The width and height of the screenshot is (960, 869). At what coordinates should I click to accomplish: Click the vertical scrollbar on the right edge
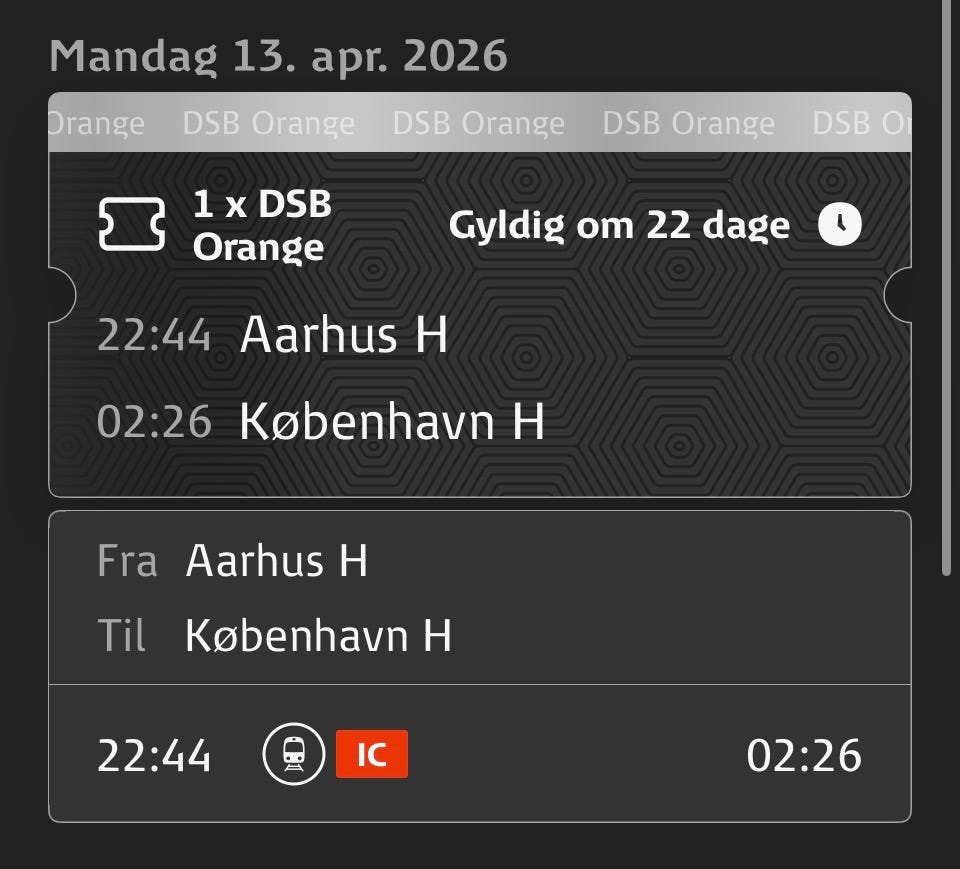click(946, 290)
